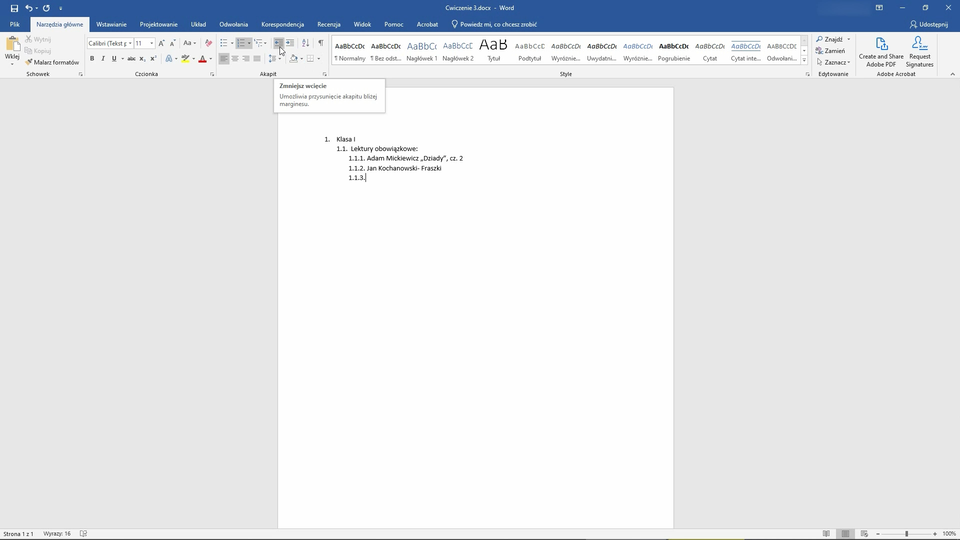Toggle show paragraph marks
The height and width of the screenshot is (540, 960).
pyautogui.click(x=320, y=43)
